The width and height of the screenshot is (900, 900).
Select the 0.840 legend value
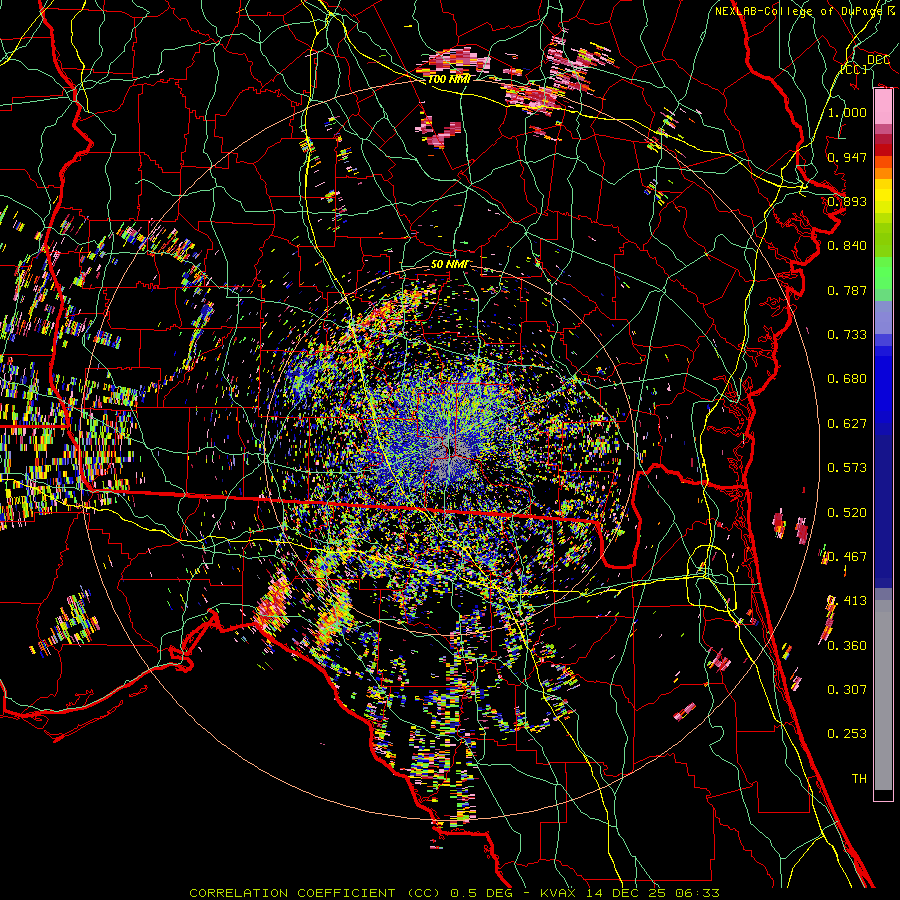pos(847,246)
